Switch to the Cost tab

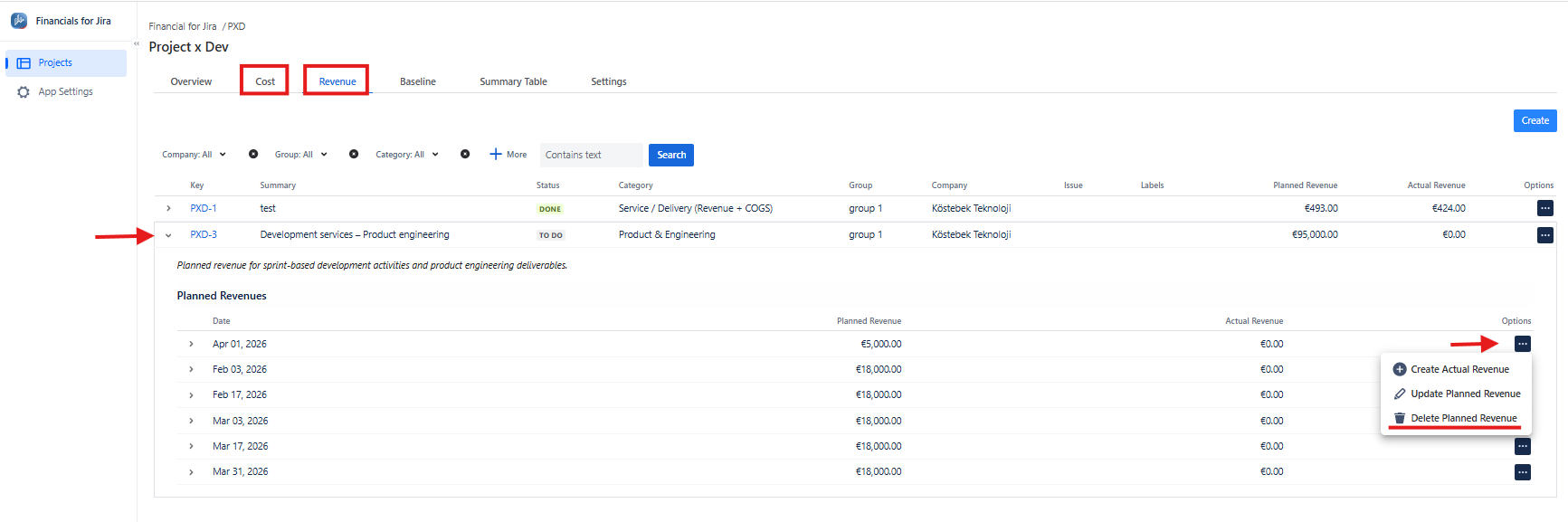point(265,81)
